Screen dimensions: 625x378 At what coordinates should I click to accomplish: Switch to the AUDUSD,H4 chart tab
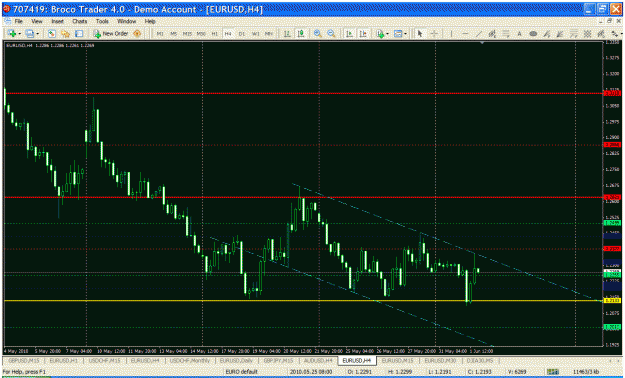coord(318,360)
